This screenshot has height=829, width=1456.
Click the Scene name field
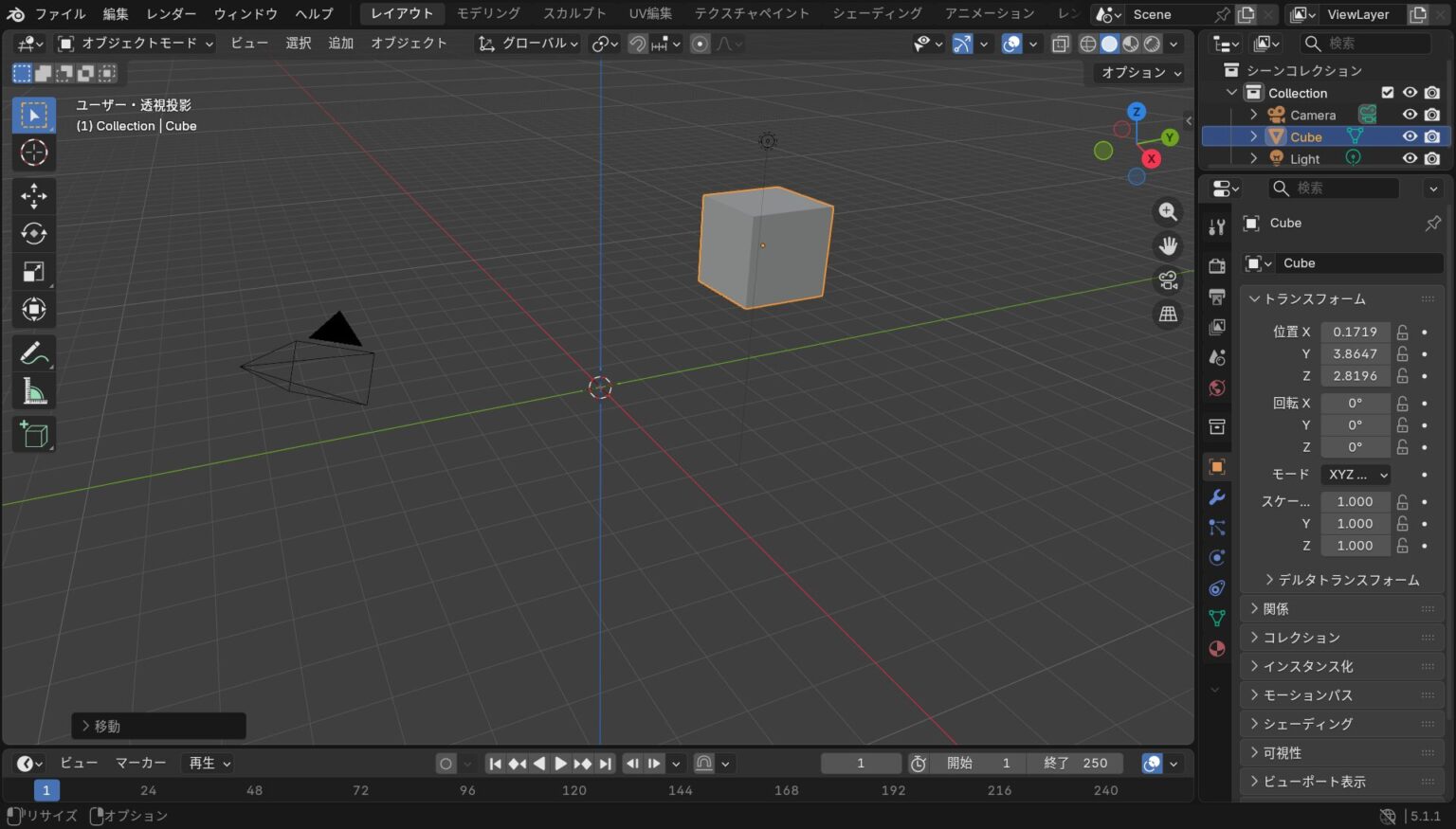[x=1170, y=14]
